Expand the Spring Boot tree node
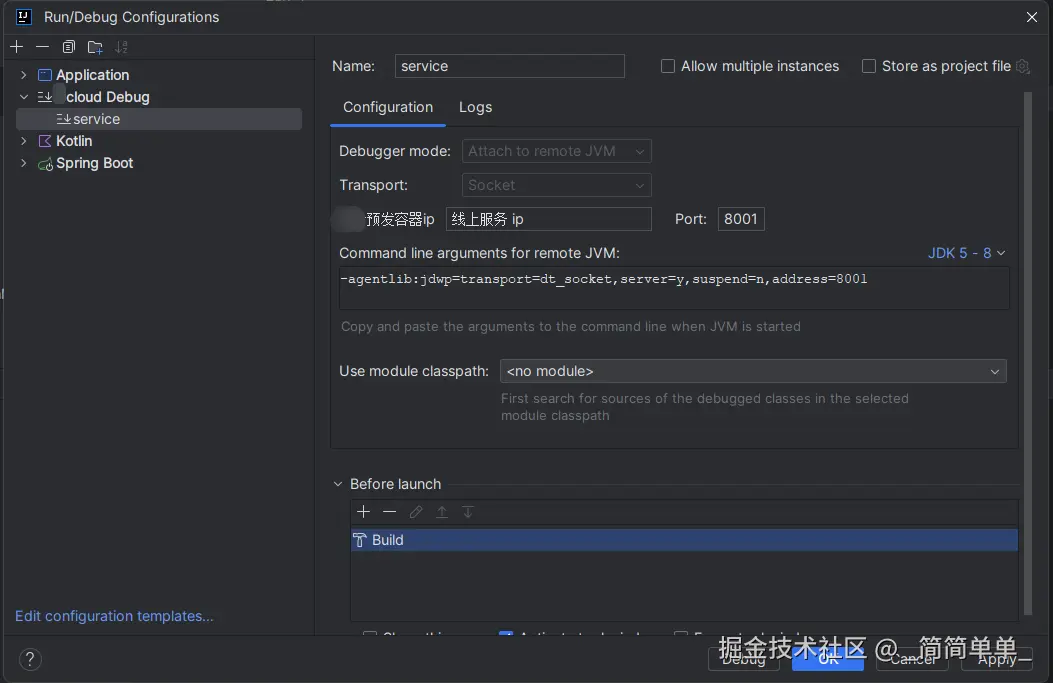The image size is (1053, 683). (24, 163)
